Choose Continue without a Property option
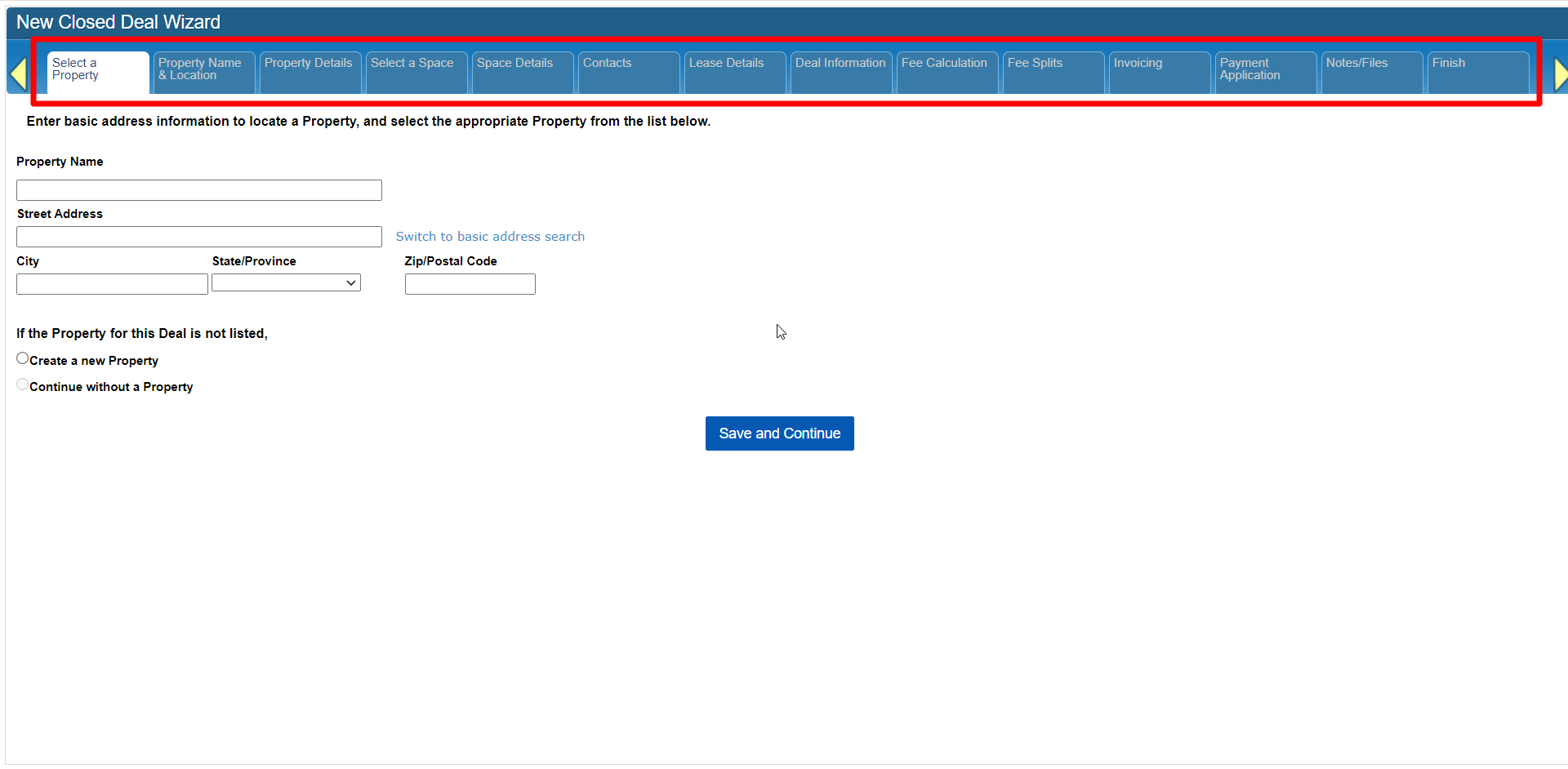This screenshot has width=1568, height=769. click(23, 385)
